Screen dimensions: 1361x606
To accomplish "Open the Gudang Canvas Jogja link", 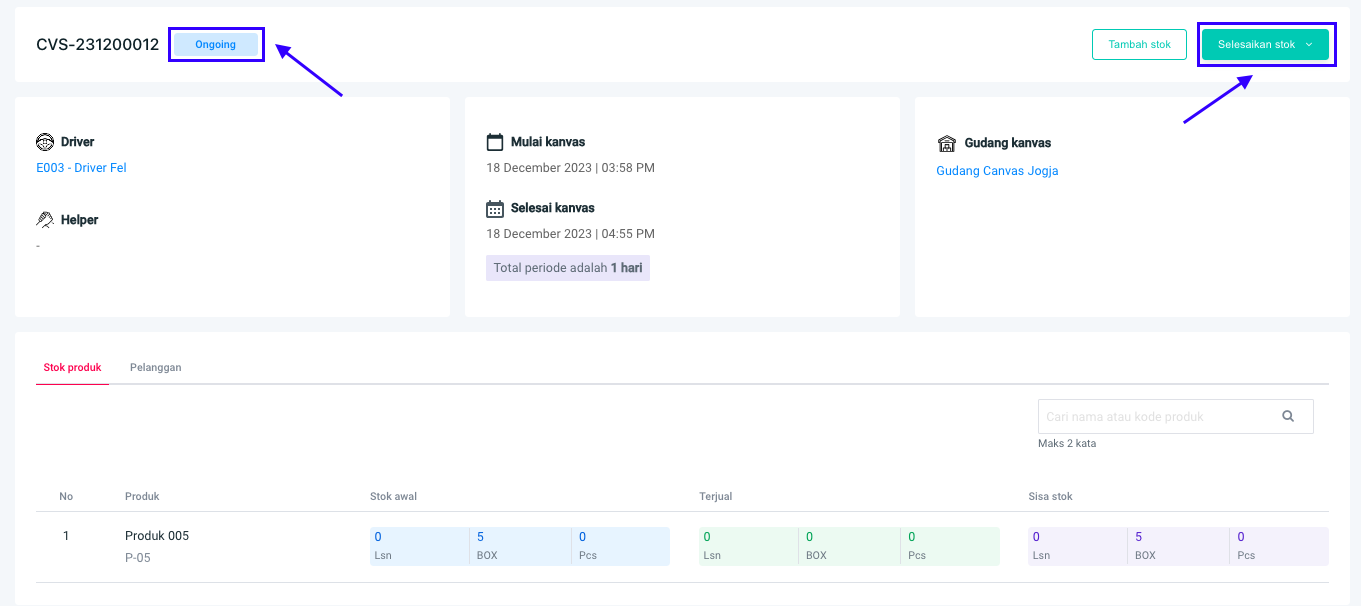I will point(997,171).
